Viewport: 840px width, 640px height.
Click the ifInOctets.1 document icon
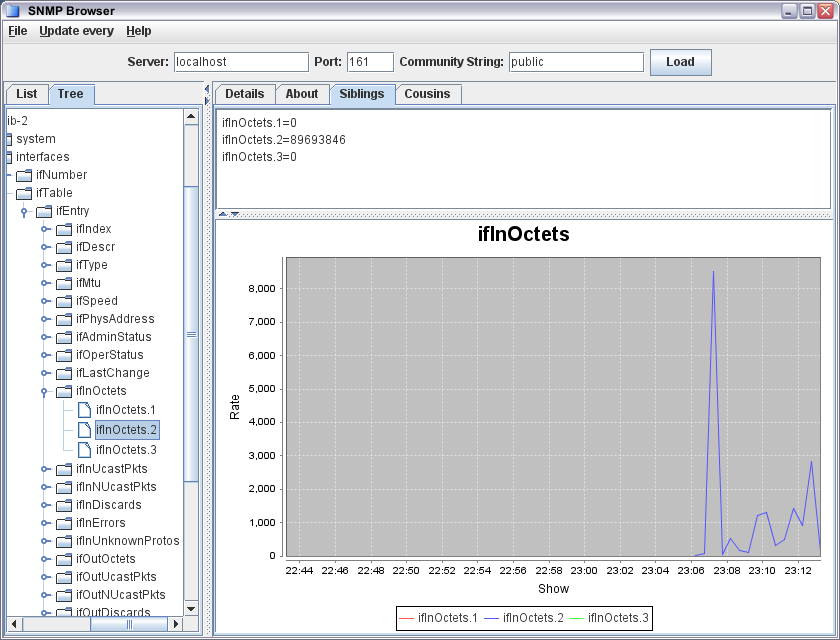point(84,410)
